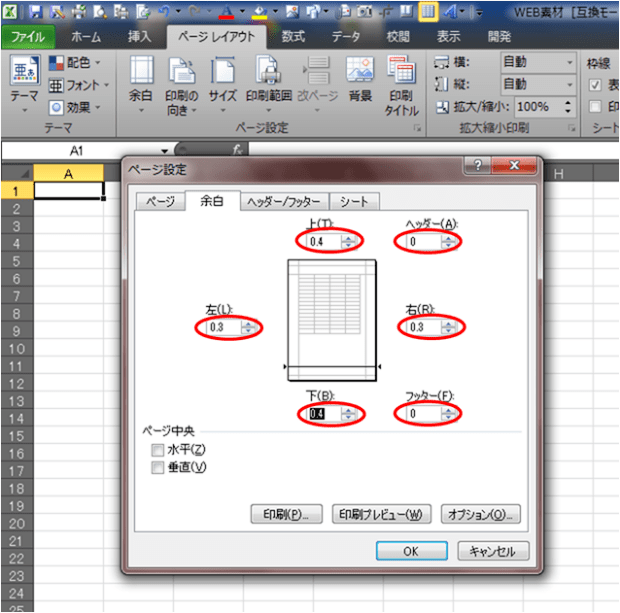Open the 効果 effects dropdown
Viewport: 620px width, 613px height.
click(x=74, y=108)
